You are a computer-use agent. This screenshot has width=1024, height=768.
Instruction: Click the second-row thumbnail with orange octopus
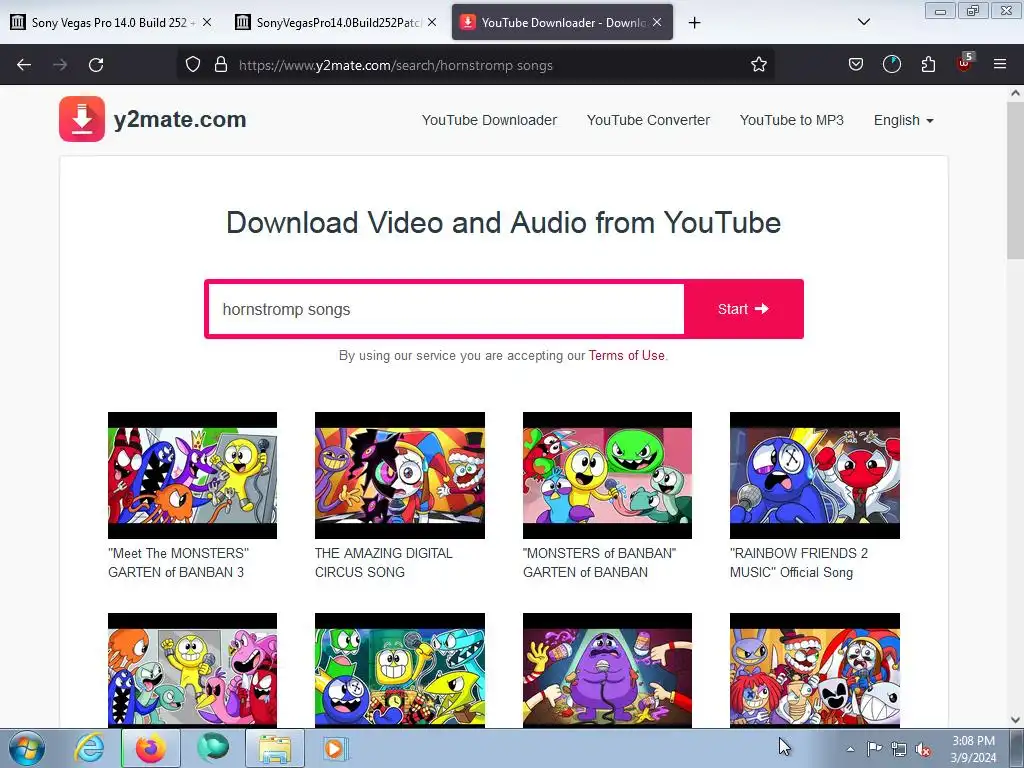click(x=192, y=670)
